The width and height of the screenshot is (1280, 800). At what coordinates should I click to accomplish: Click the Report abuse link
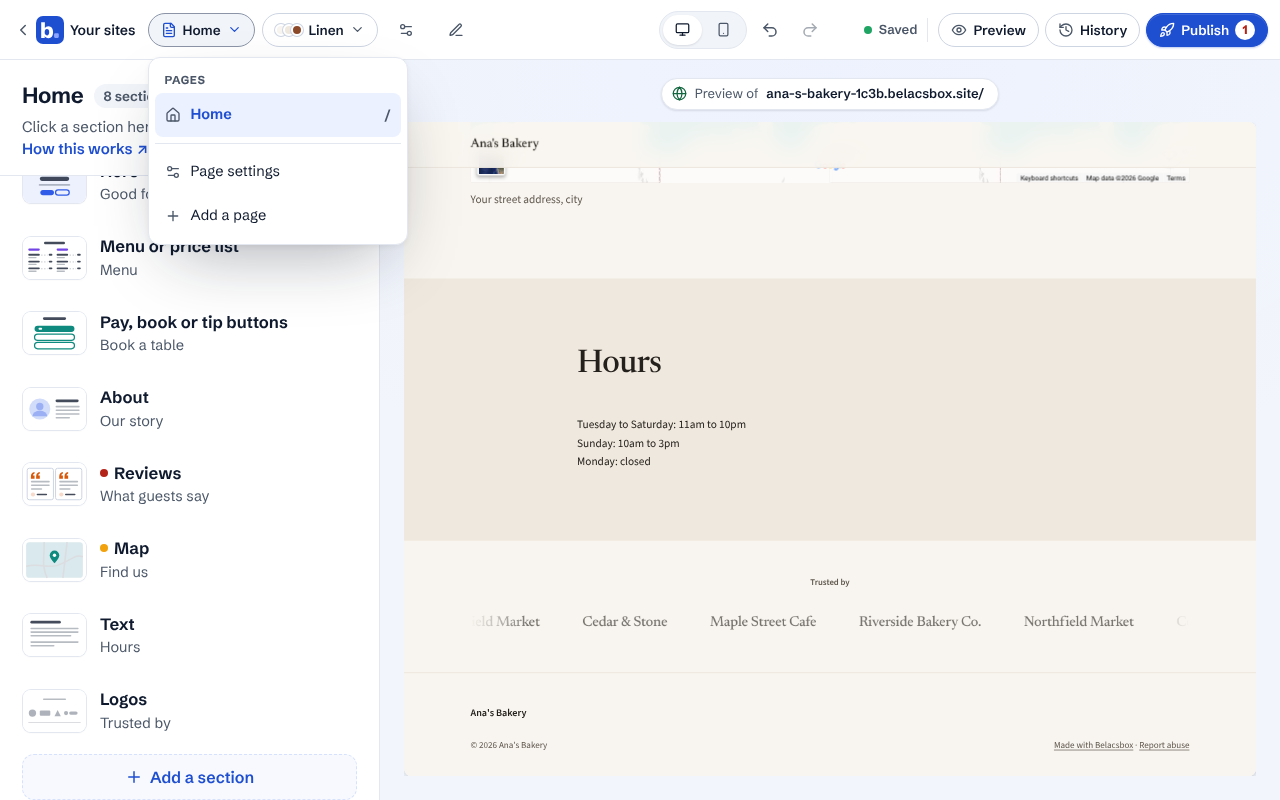pyautogui.click(x=1164, y=745)
